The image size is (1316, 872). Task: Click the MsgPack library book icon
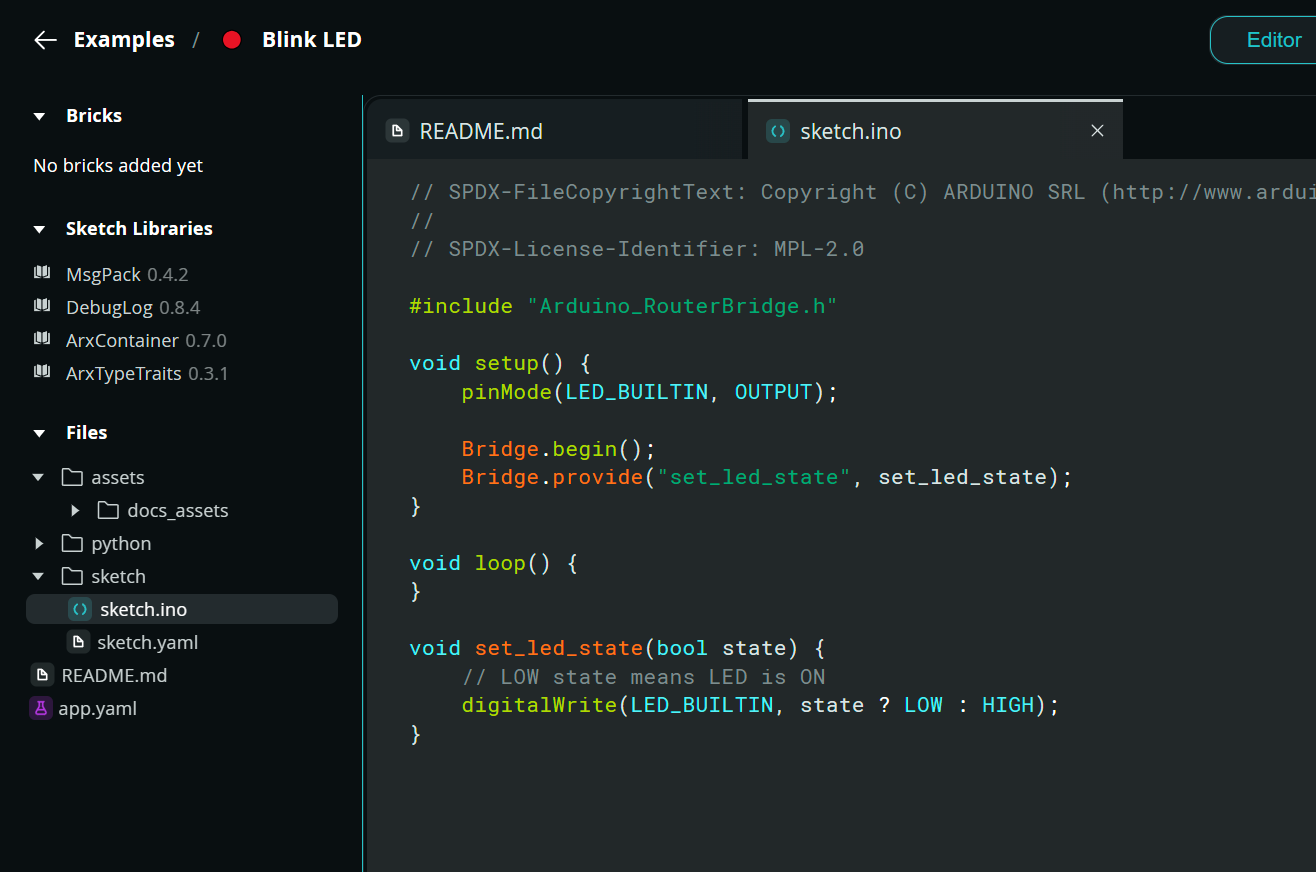(x=42, y=273)
